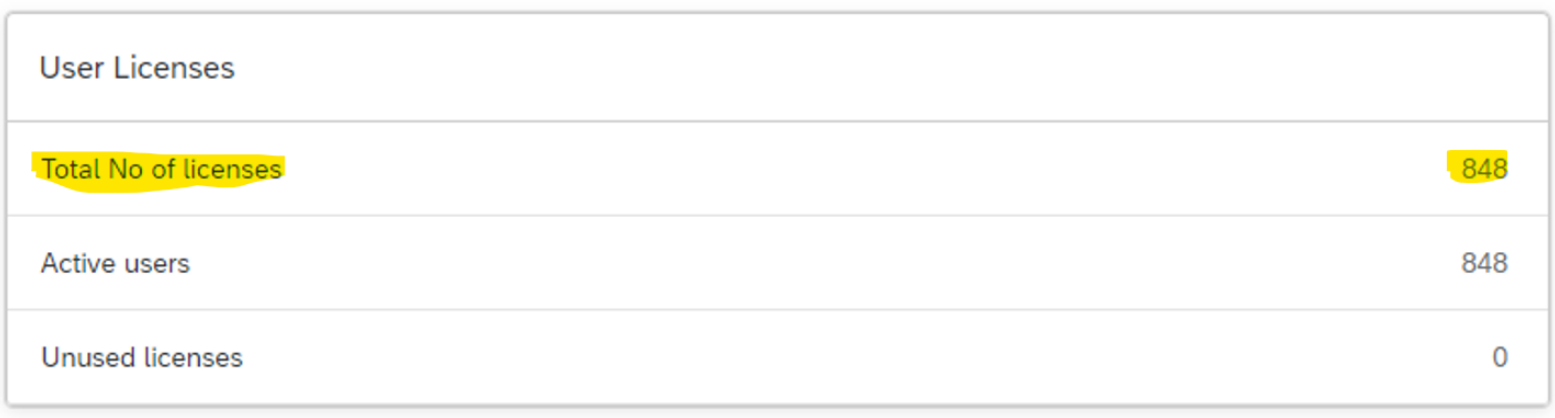Click the word Unused in Unused licenses

pos(89,357)
